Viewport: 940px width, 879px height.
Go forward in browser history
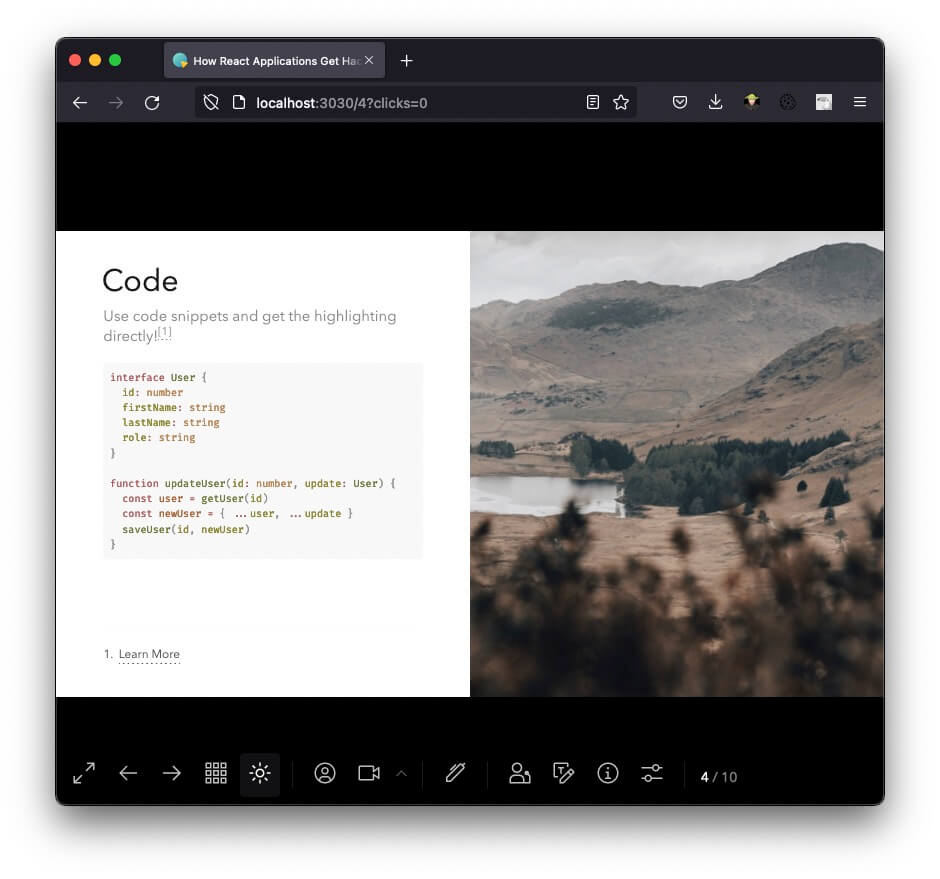click(x=116, y=103)
